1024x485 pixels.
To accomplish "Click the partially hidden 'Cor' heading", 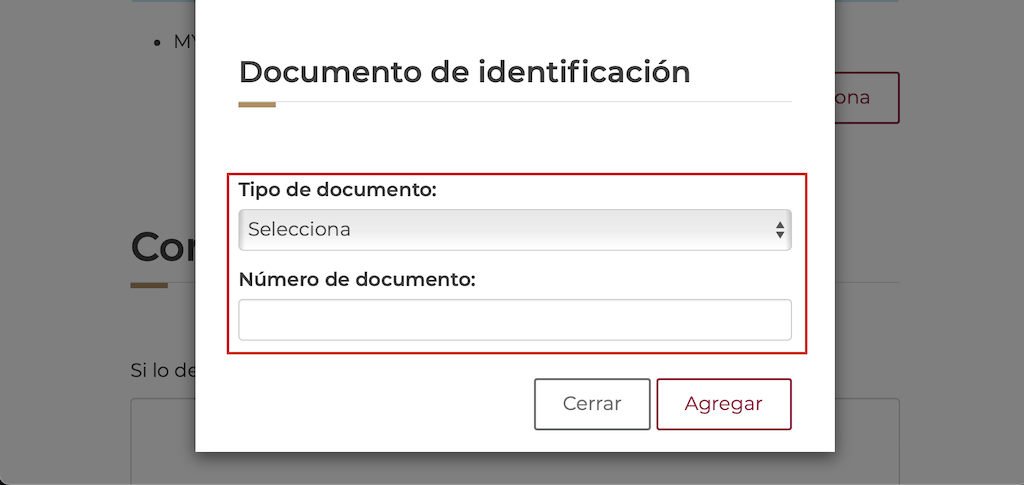I will point(163,247).
